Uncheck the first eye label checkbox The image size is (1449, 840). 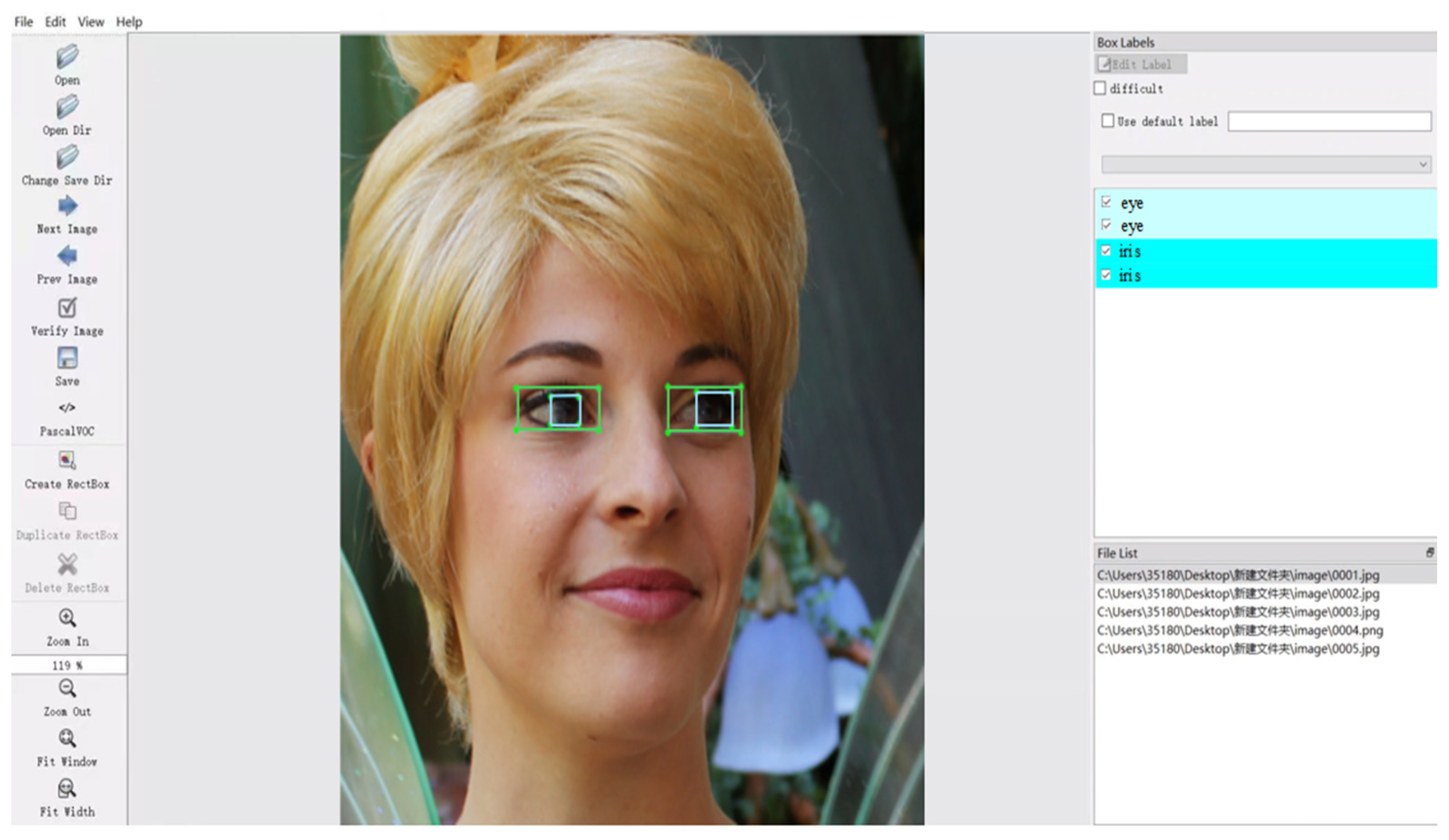1106,203
